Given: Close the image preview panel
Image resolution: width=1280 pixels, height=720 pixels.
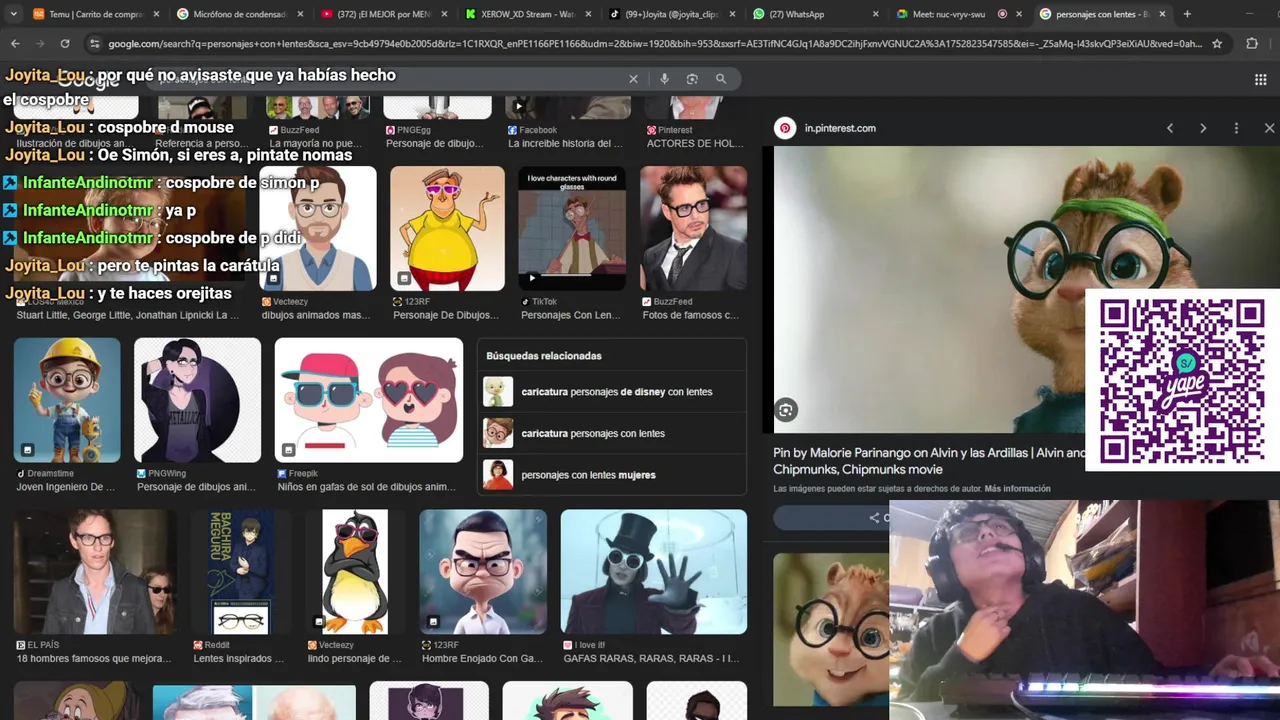Looking at the screenshot, I should pyautogui.click(x=1269, y=128).
